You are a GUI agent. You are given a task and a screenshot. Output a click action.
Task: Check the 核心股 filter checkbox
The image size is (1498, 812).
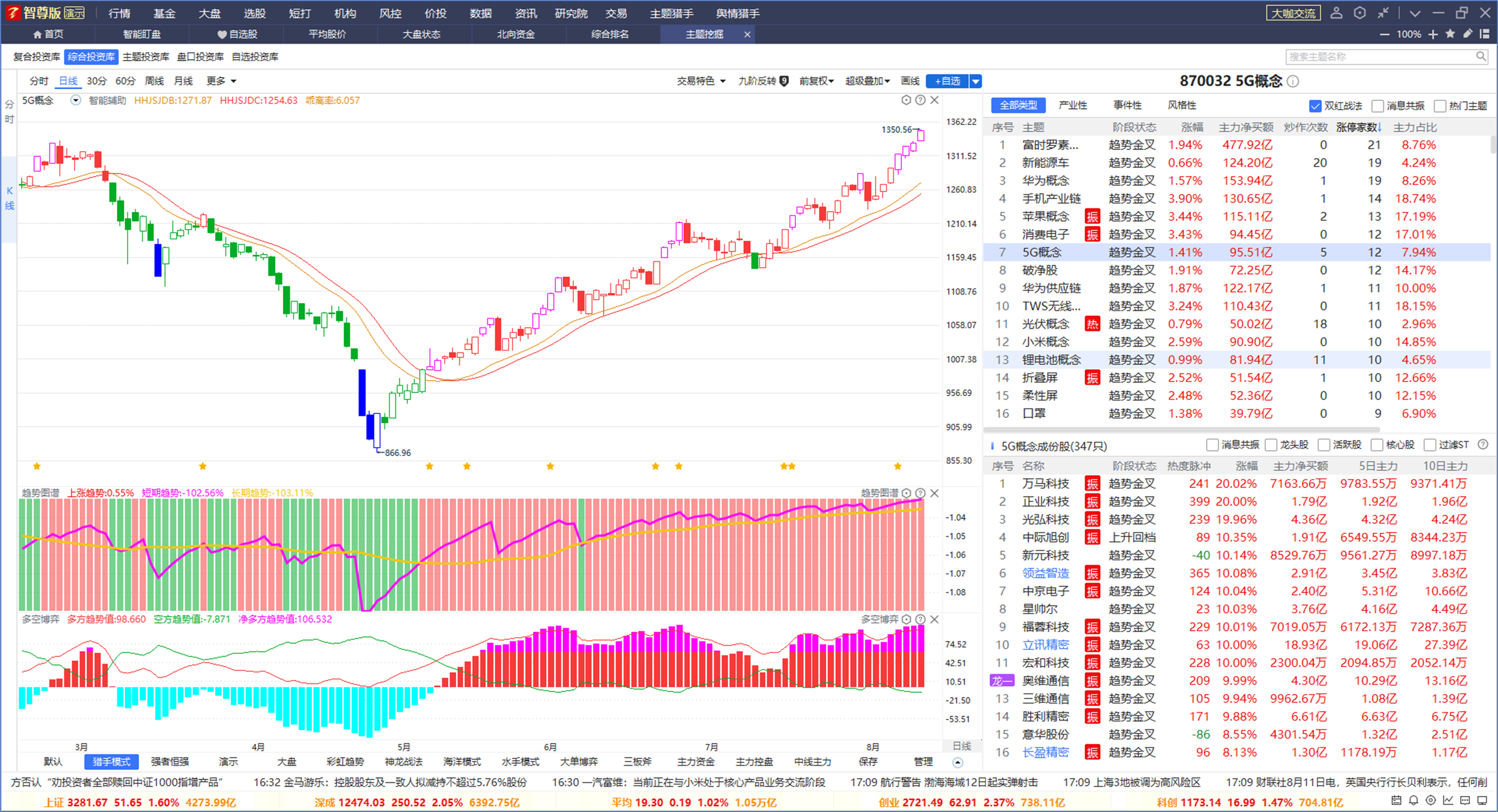point(1376,445)
